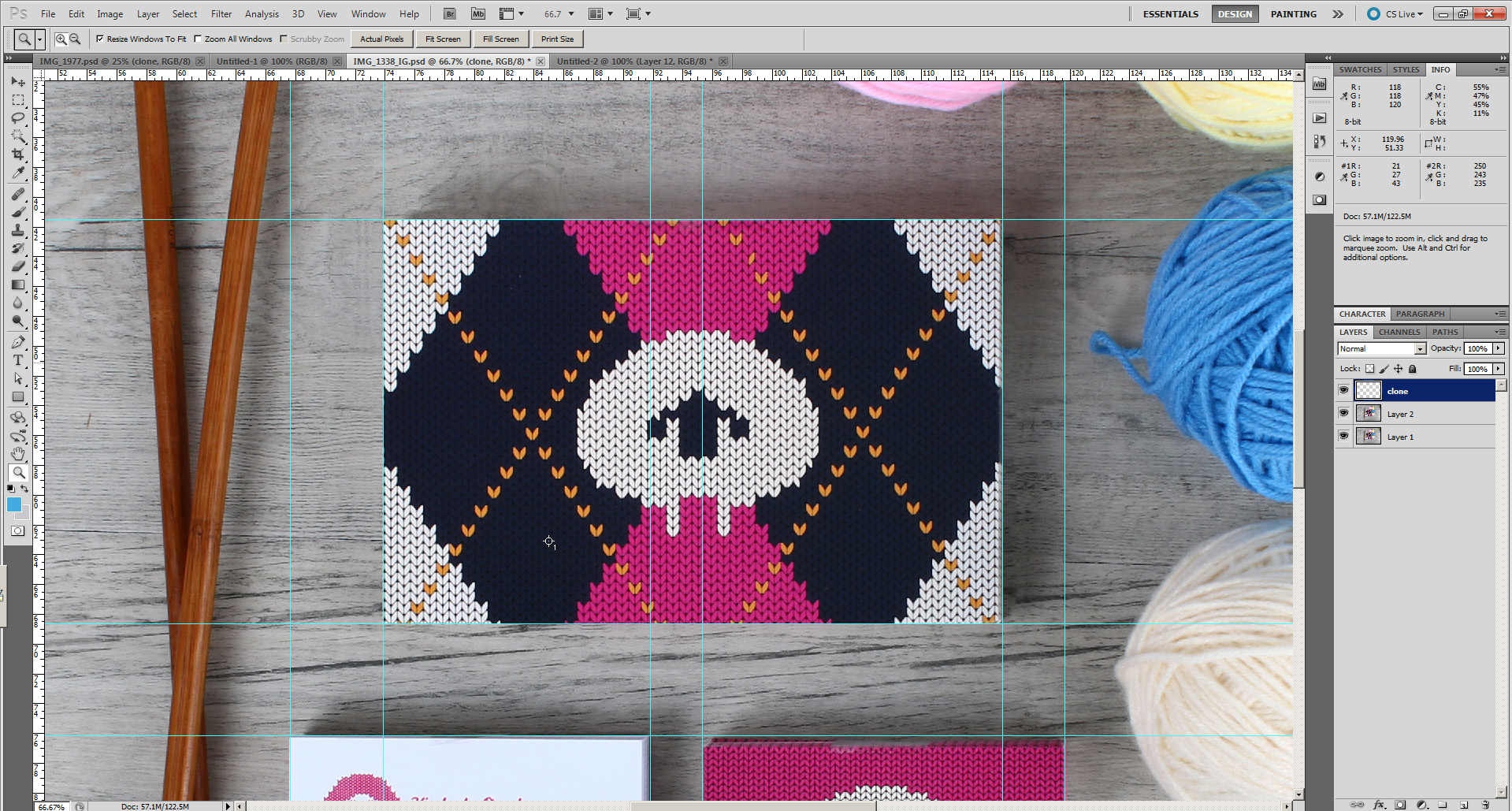Open the Filter menu
The image size is (1512, 811).
click(221, 13)
